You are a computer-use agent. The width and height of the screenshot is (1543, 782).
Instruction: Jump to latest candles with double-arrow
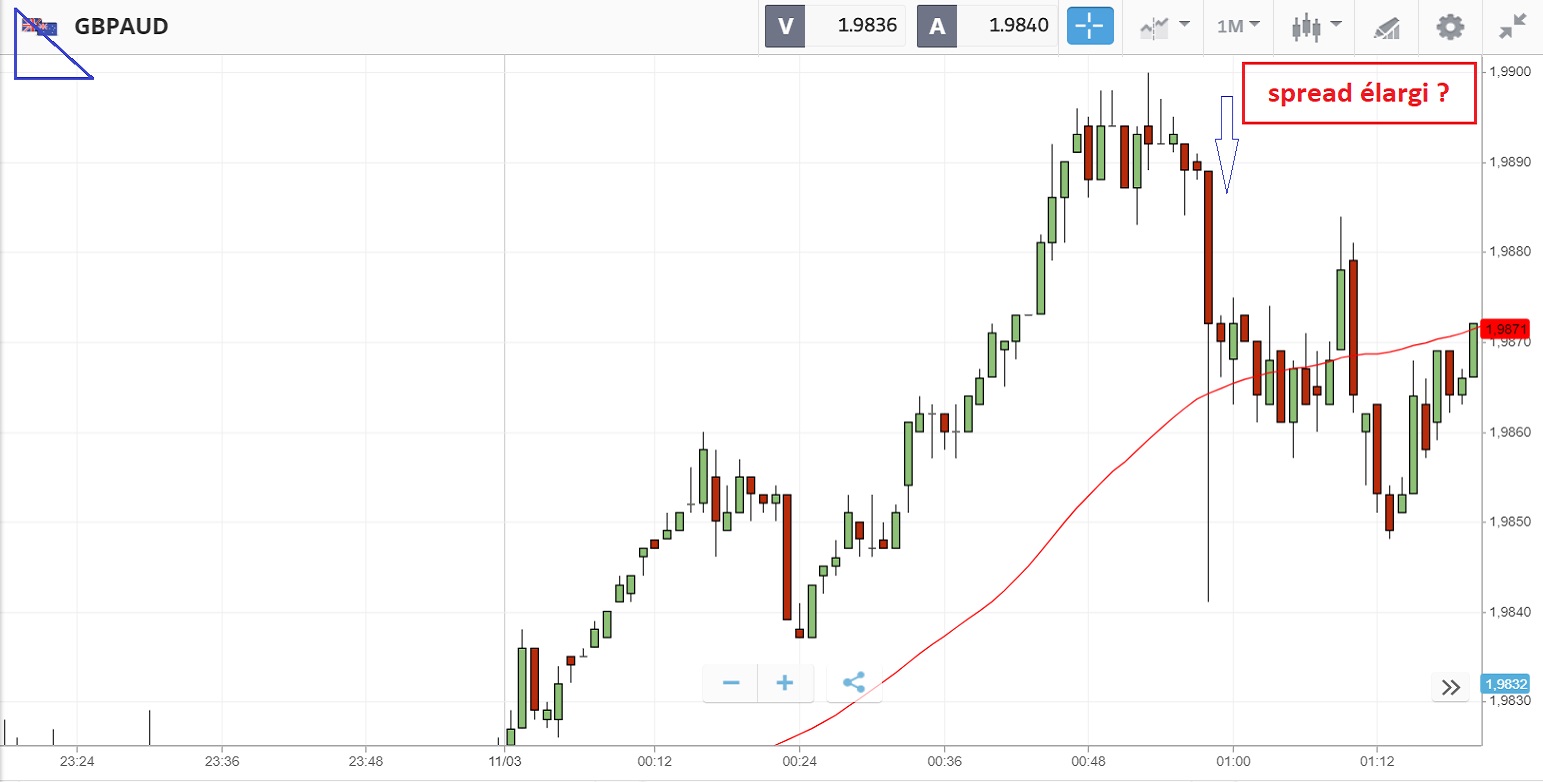pyautogui.click(x=1451, y=686)
